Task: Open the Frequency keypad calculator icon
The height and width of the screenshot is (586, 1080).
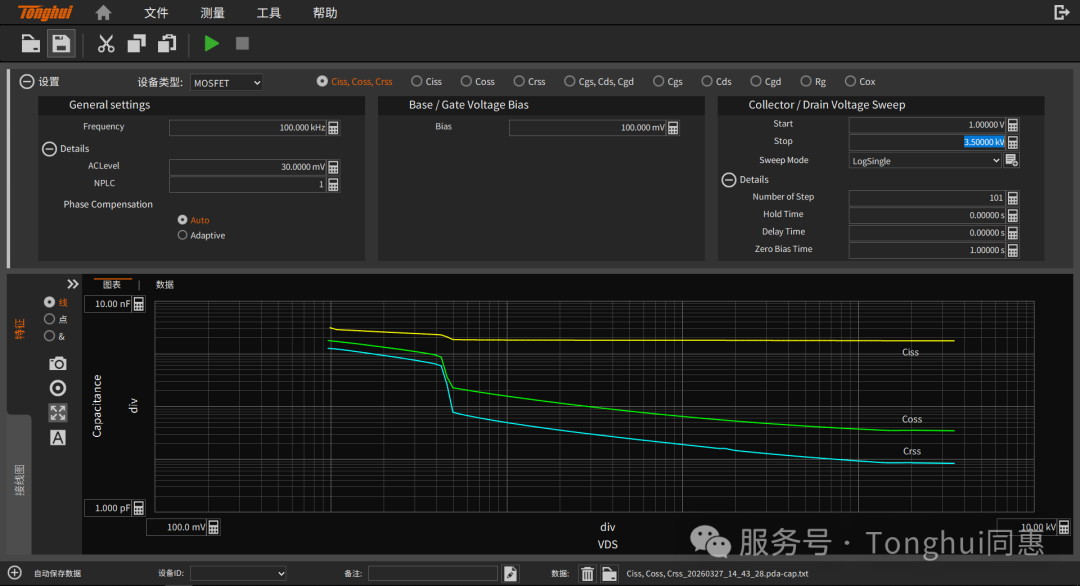Action: click(334, 128)
